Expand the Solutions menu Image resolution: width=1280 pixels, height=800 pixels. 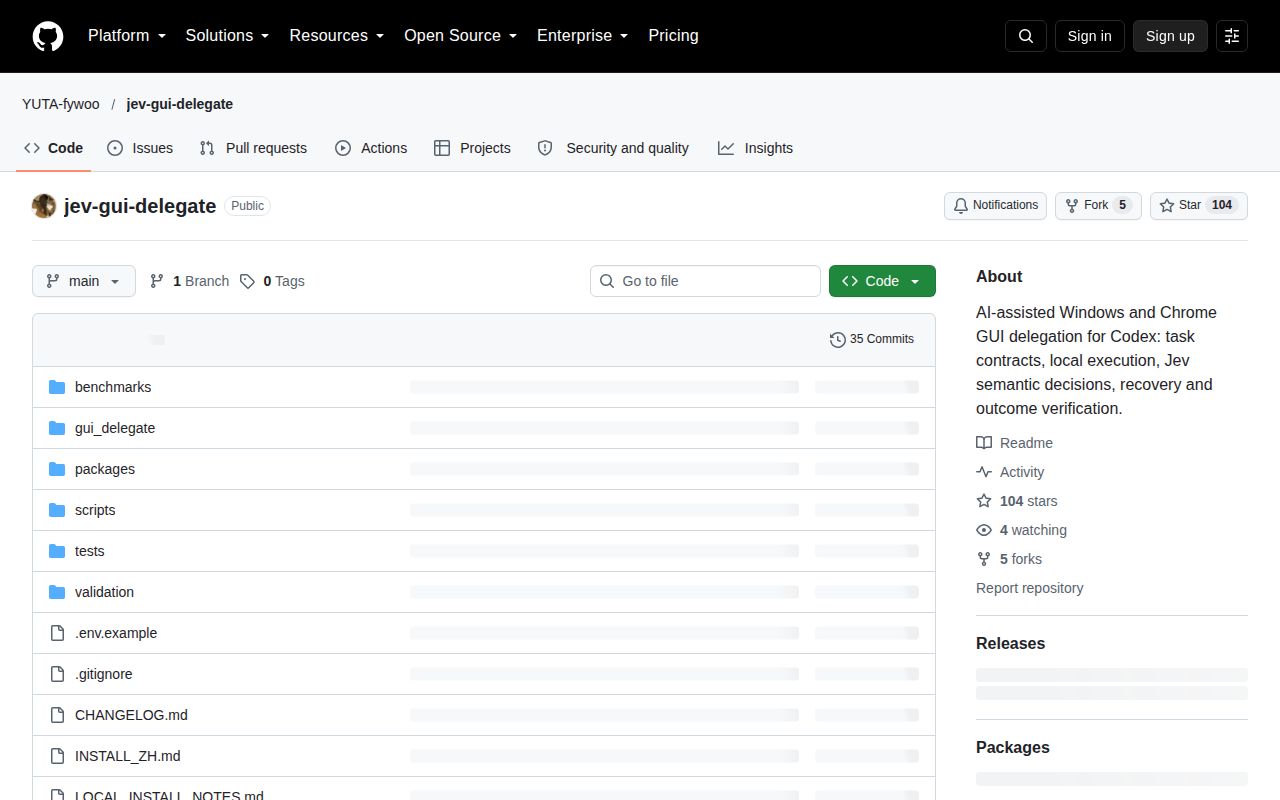click(x=228, y=36)
